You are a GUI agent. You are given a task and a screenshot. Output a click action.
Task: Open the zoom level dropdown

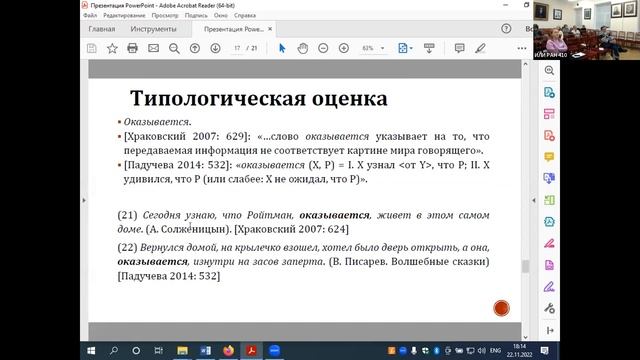(382, 48)
